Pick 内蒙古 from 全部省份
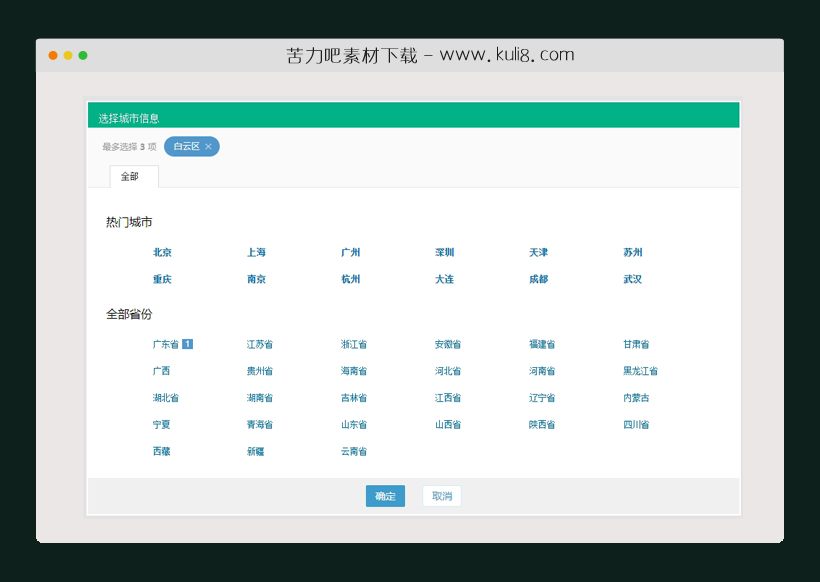820x582 pixels. (638, 397)
